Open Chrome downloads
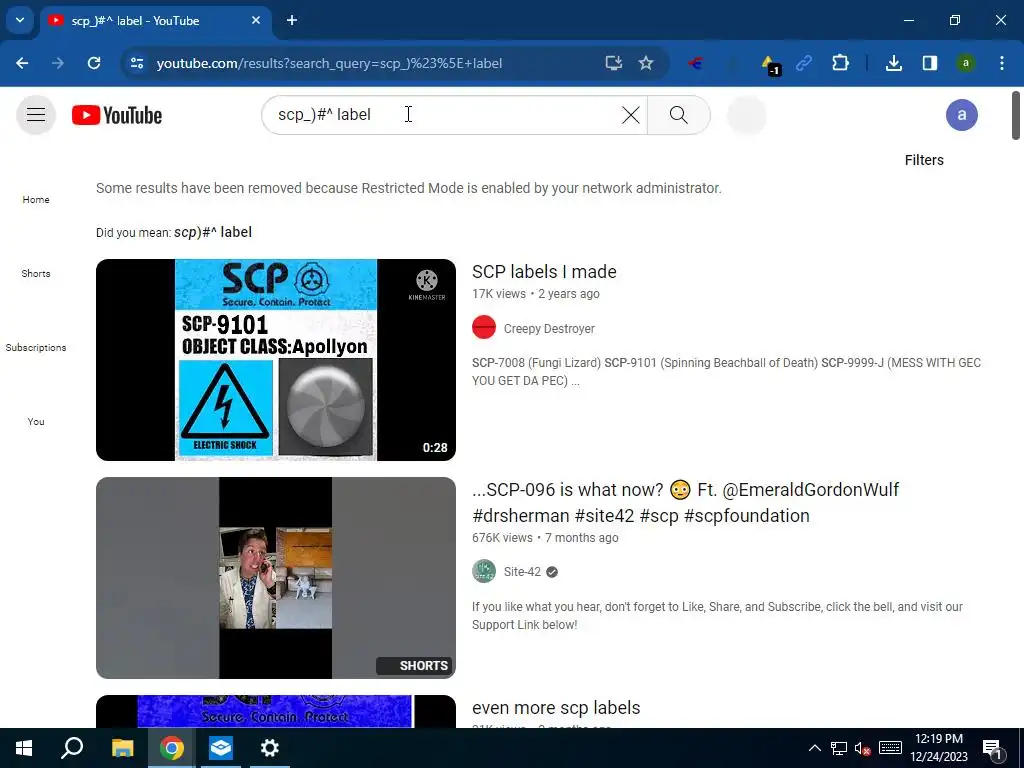 pyautogui.click(x=894, y=63)
